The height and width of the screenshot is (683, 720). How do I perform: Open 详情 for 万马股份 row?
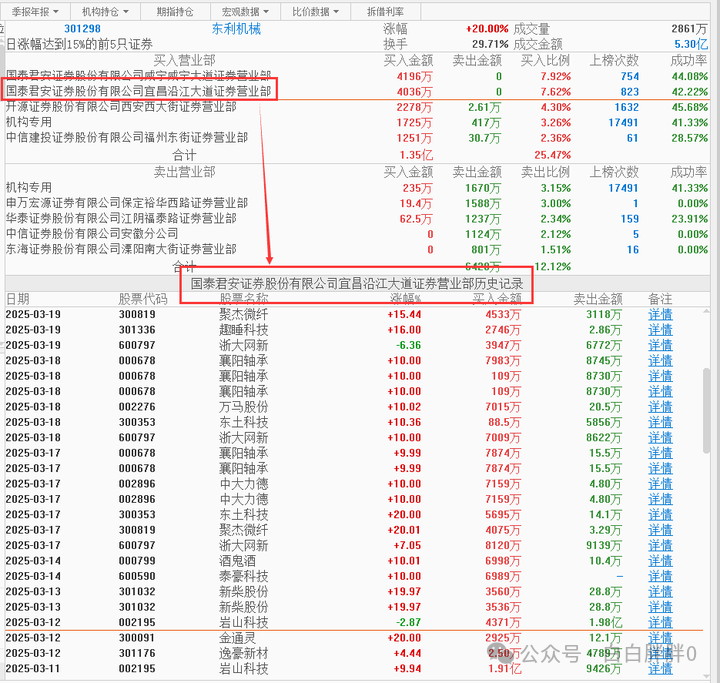point(660,407)
